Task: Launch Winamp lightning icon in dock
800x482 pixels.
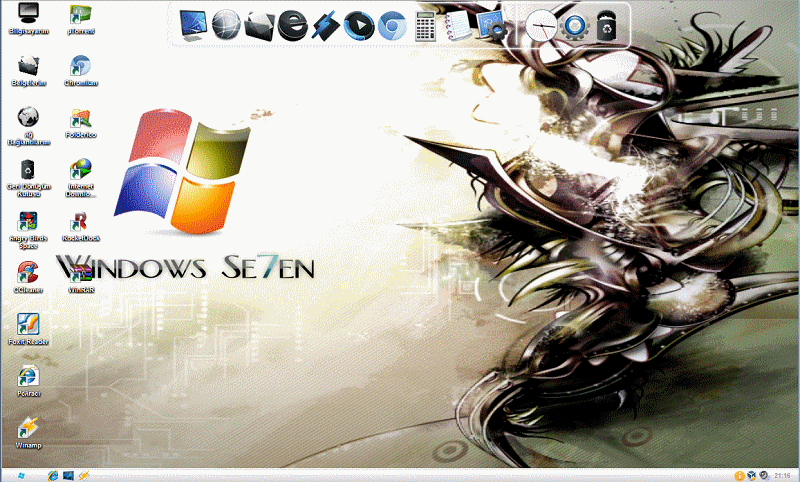Action: point(326,25)
